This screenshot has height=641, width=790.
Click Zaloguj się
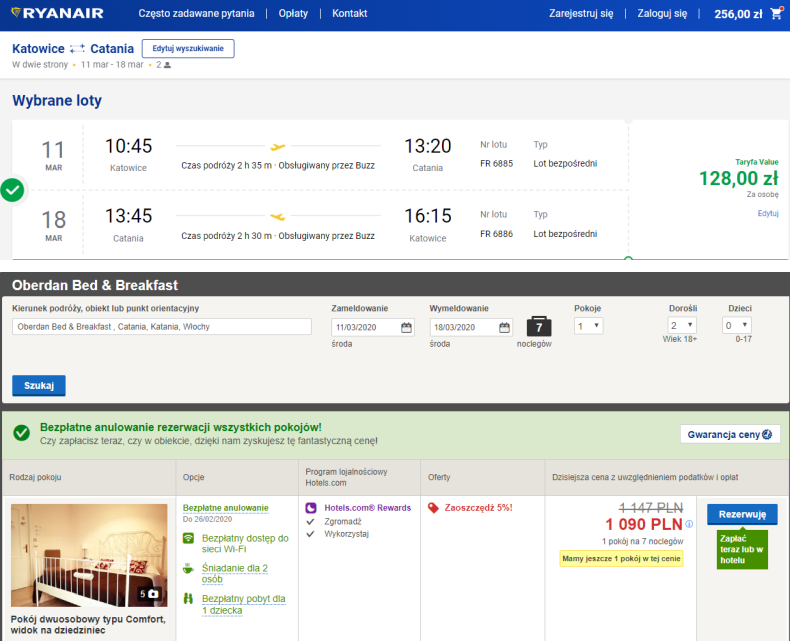(662, 14)
